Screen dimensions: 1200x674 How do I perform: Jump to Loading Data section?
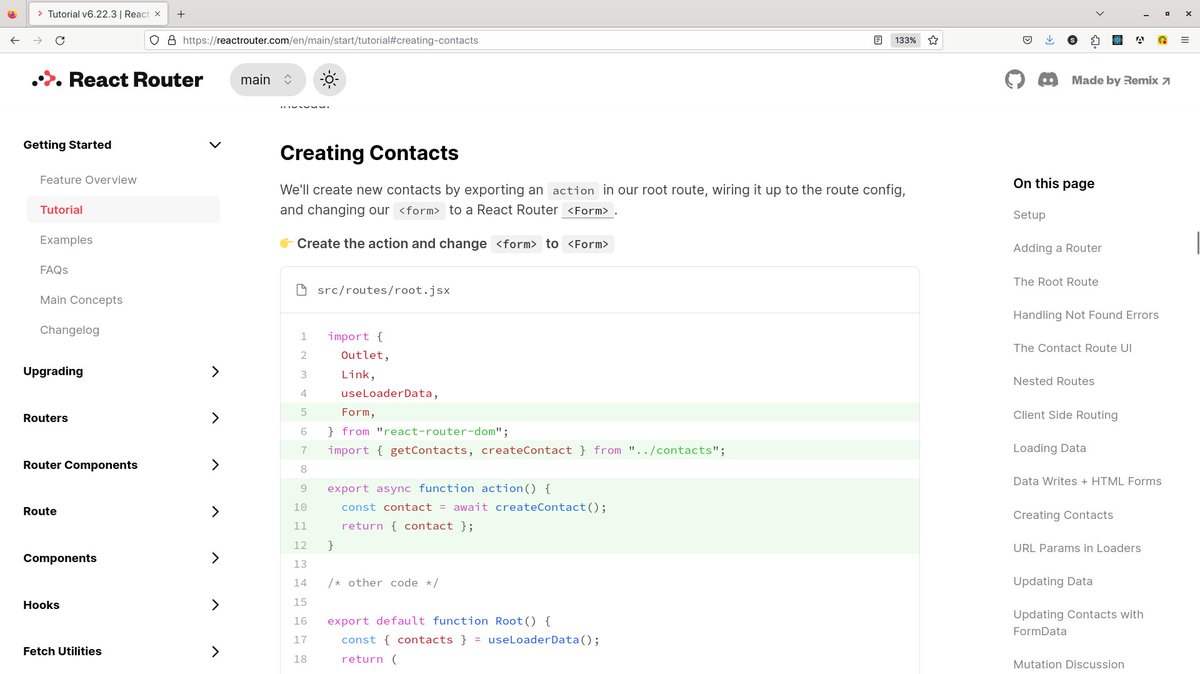(1049, 448)
